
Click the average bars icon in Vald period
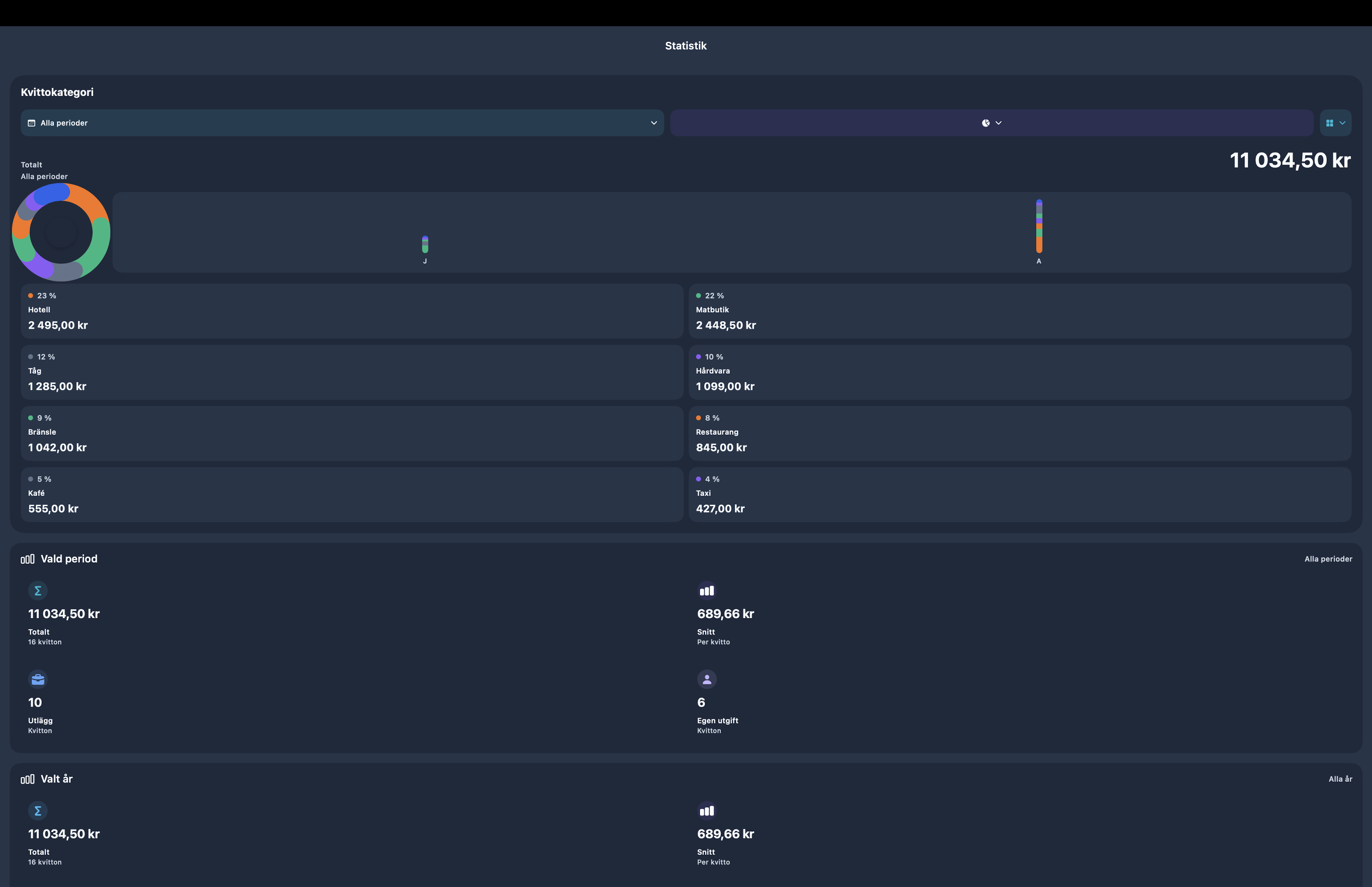pos(707,590)
